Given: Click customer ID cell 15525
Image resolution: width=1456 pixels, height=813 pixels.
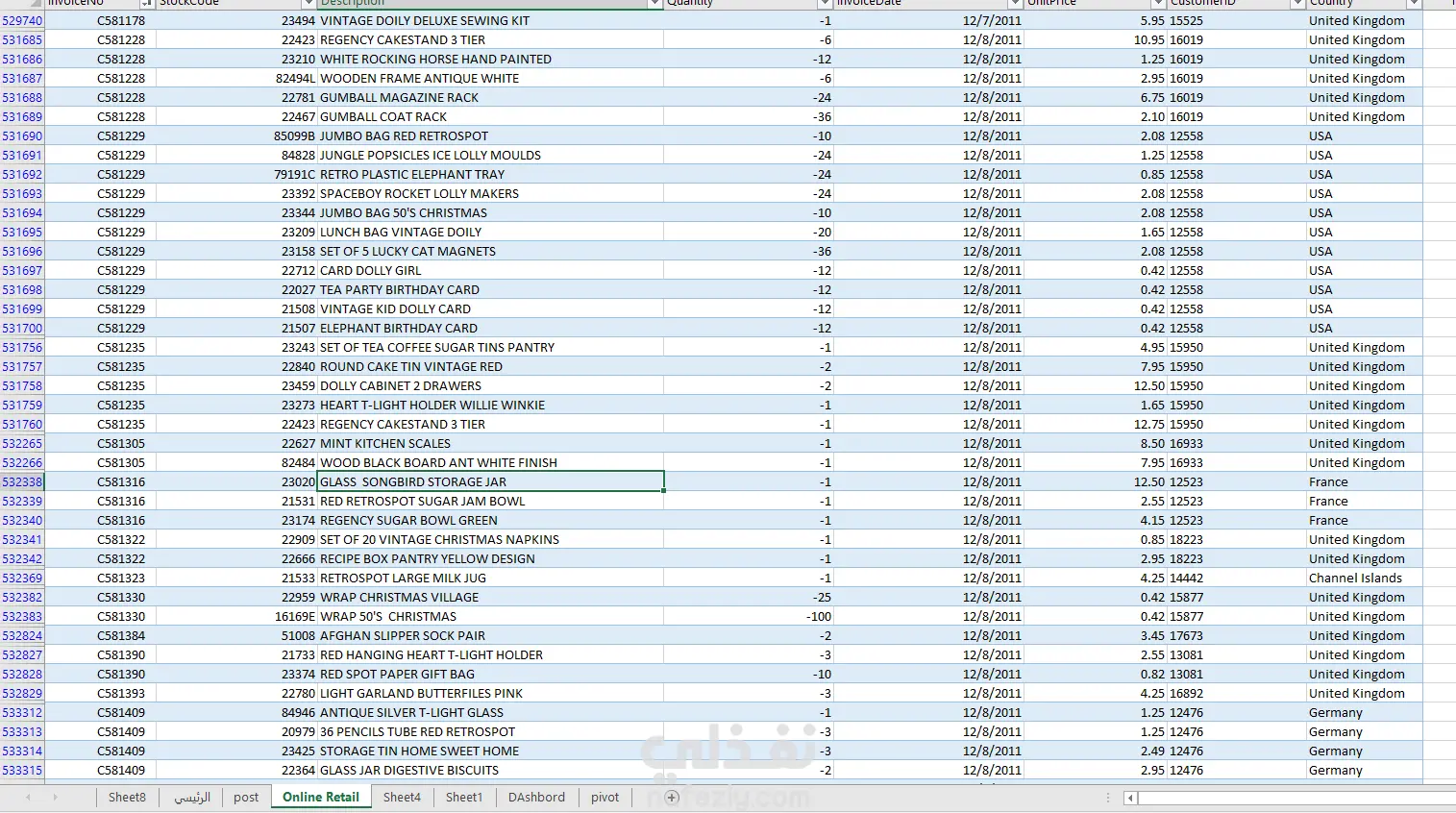Looking at the screenshot, I should 1236,20.
